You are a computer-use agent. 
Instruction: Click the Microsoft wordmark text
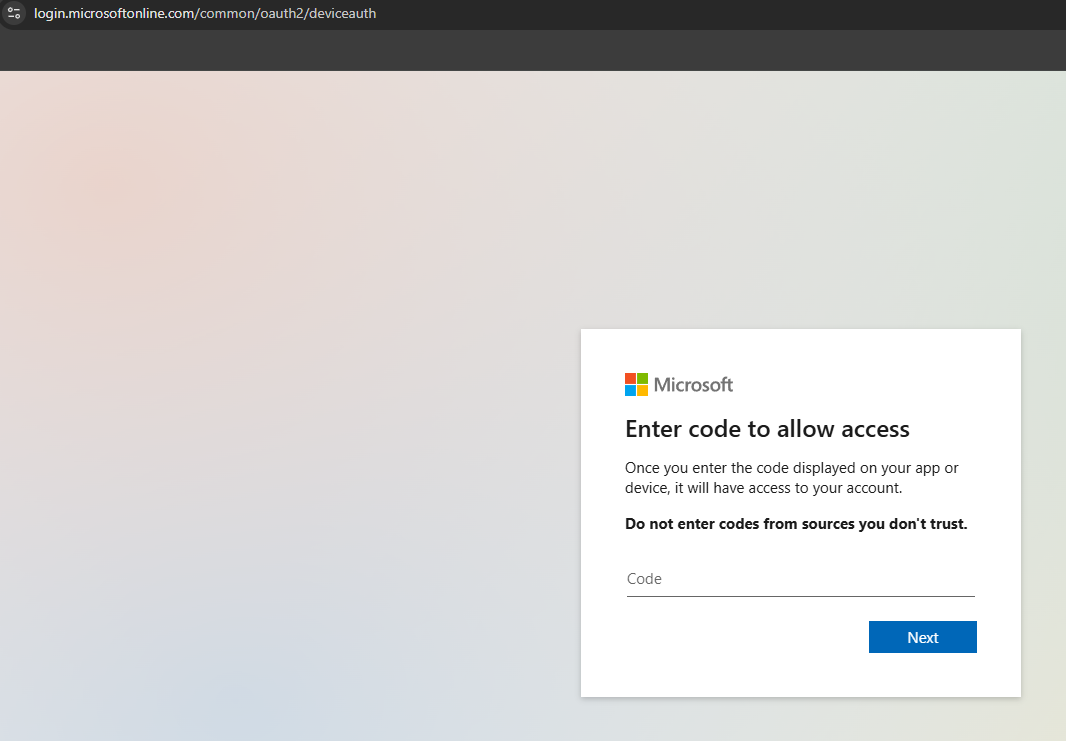(x=693, y=385)
